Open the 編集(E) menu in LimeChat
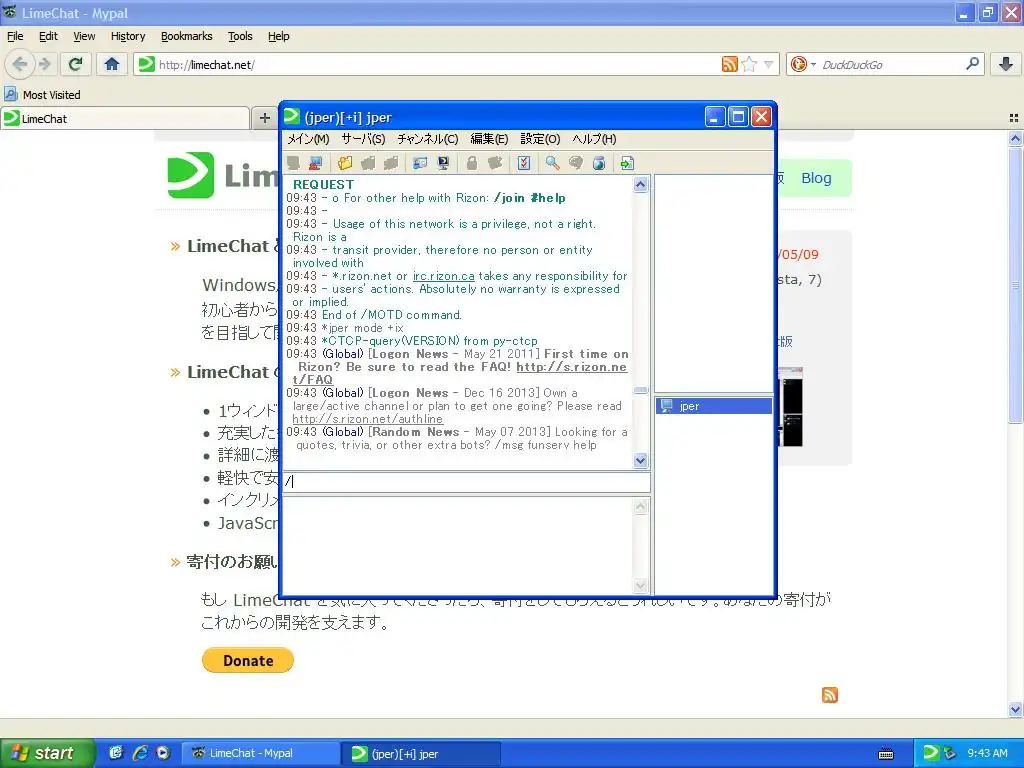Screen dimensions: 1024x768 click(x=489, y=139)
